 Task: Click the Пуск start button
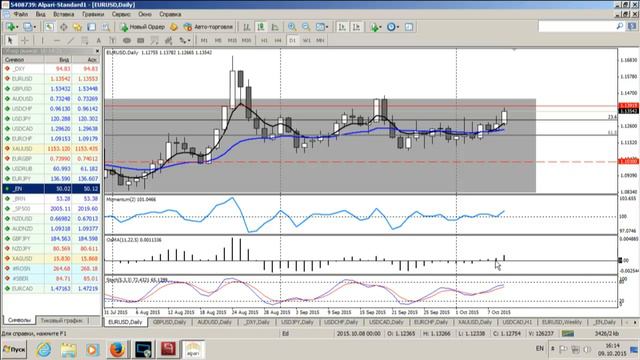14,349
